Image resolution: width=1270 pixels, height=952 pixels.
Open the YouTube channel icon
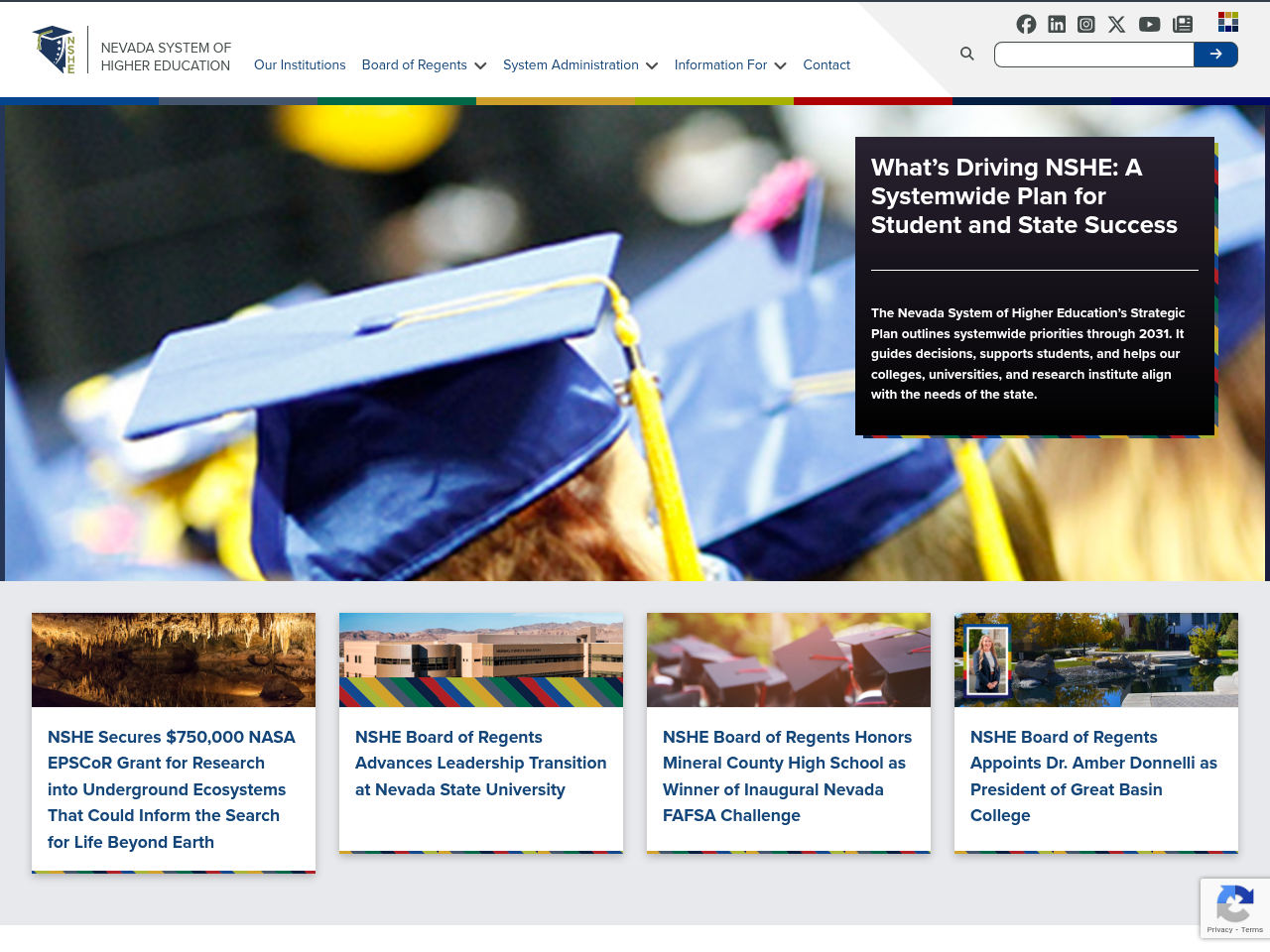(1149, 24)
